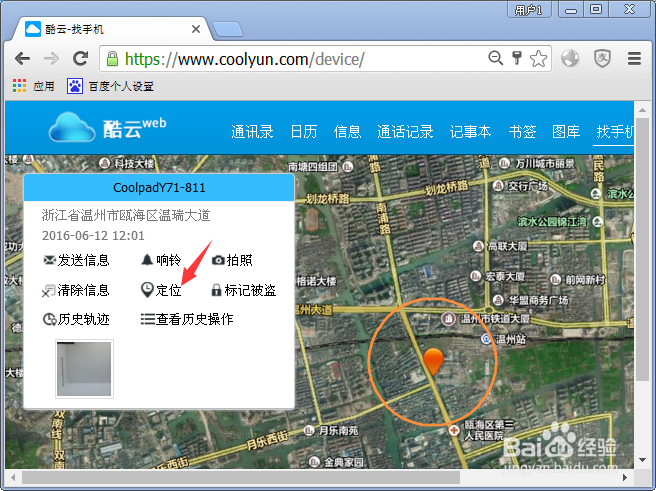Image resolution: width=656 pixels, height=491 pixels.
Task: Open the 通话记录 call log tab
Action: coord(405,132)
